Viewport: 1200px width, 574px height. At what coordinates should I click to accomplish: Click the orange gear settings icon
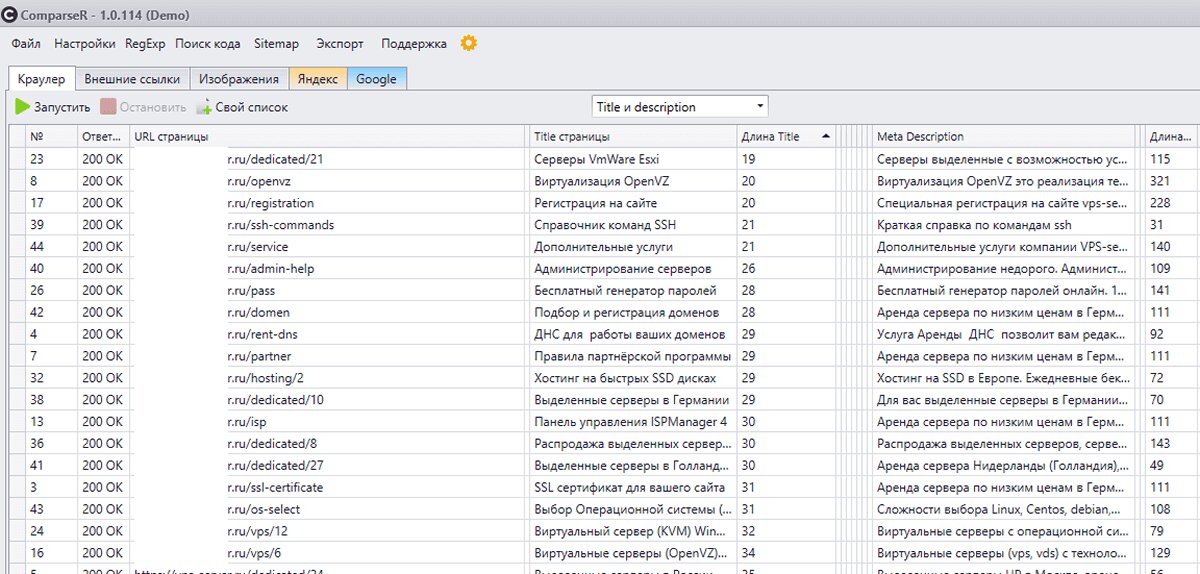[x=468, y=43]
